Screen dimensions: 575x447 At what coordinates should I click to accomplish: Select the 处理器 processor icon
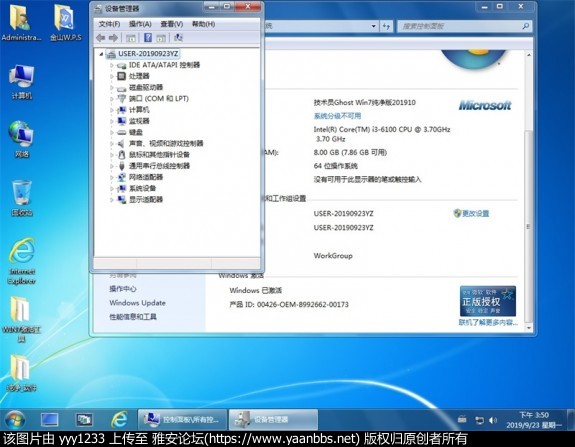click(121, 76)
